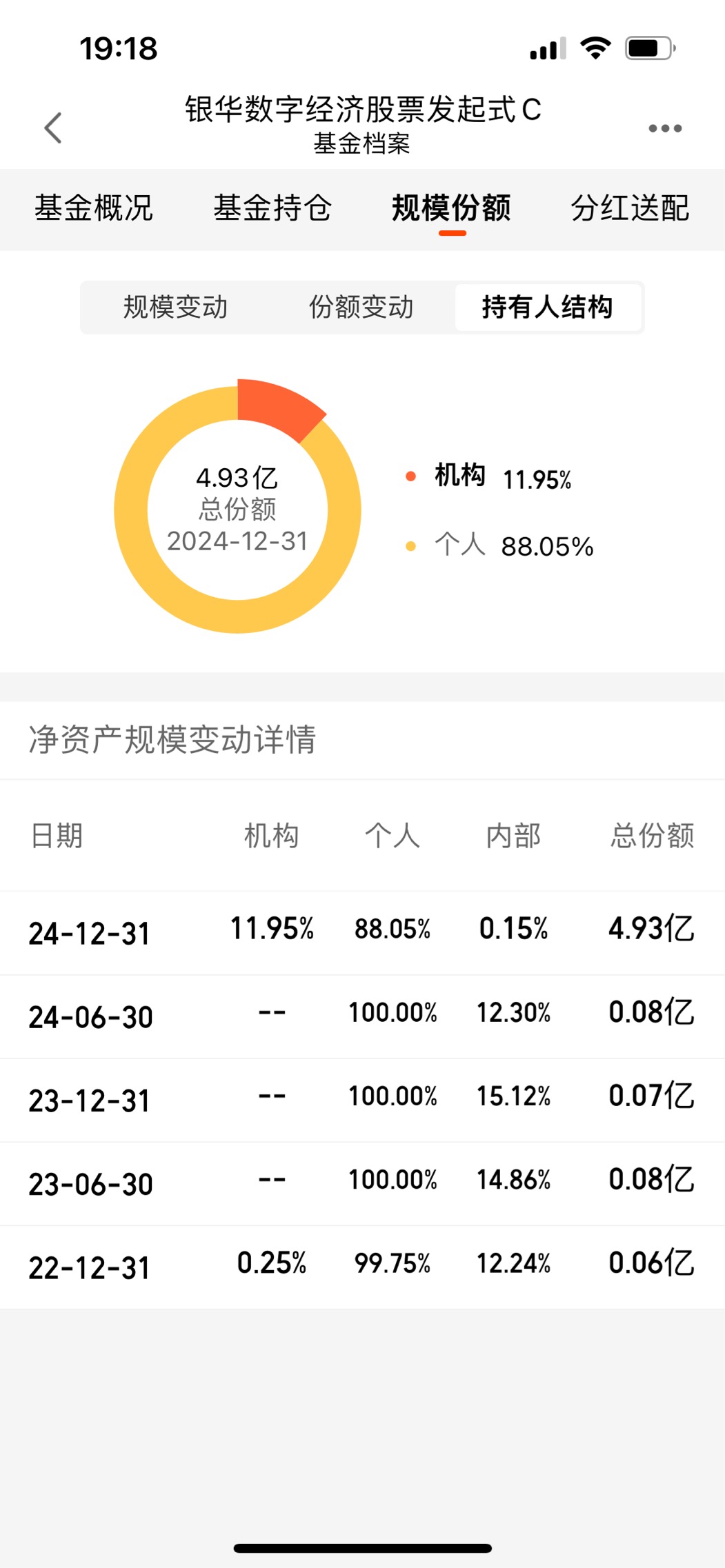725x1568 pixels.
Task: Tap the 22-12-31 table row
Action: pyautogui.click(x=362, y=1267)
